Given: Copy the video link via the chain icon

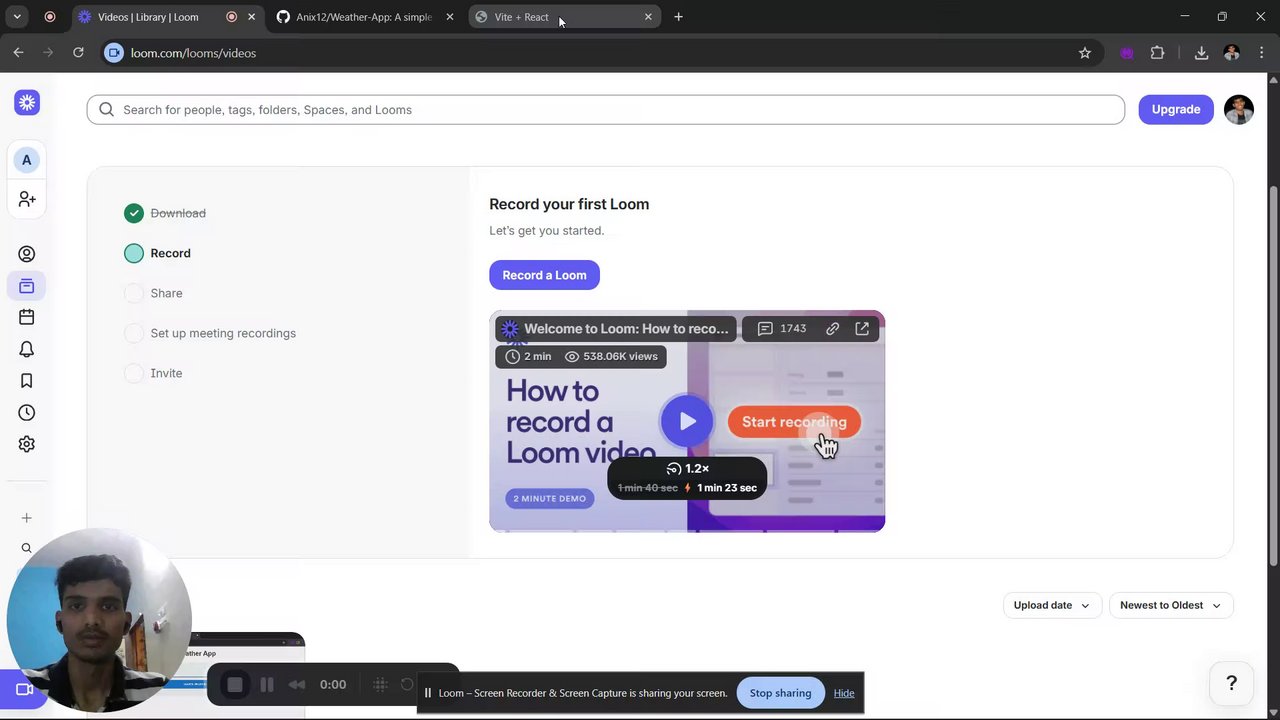Looking at the screenshot, I should tap(832, 329).
